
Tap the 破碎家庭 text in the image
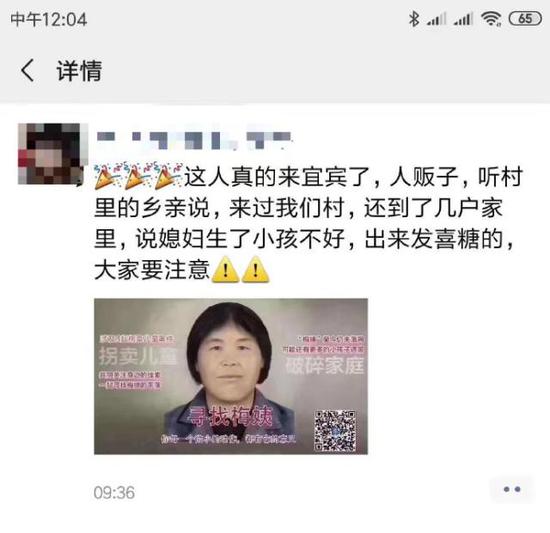tap(324, 366)
